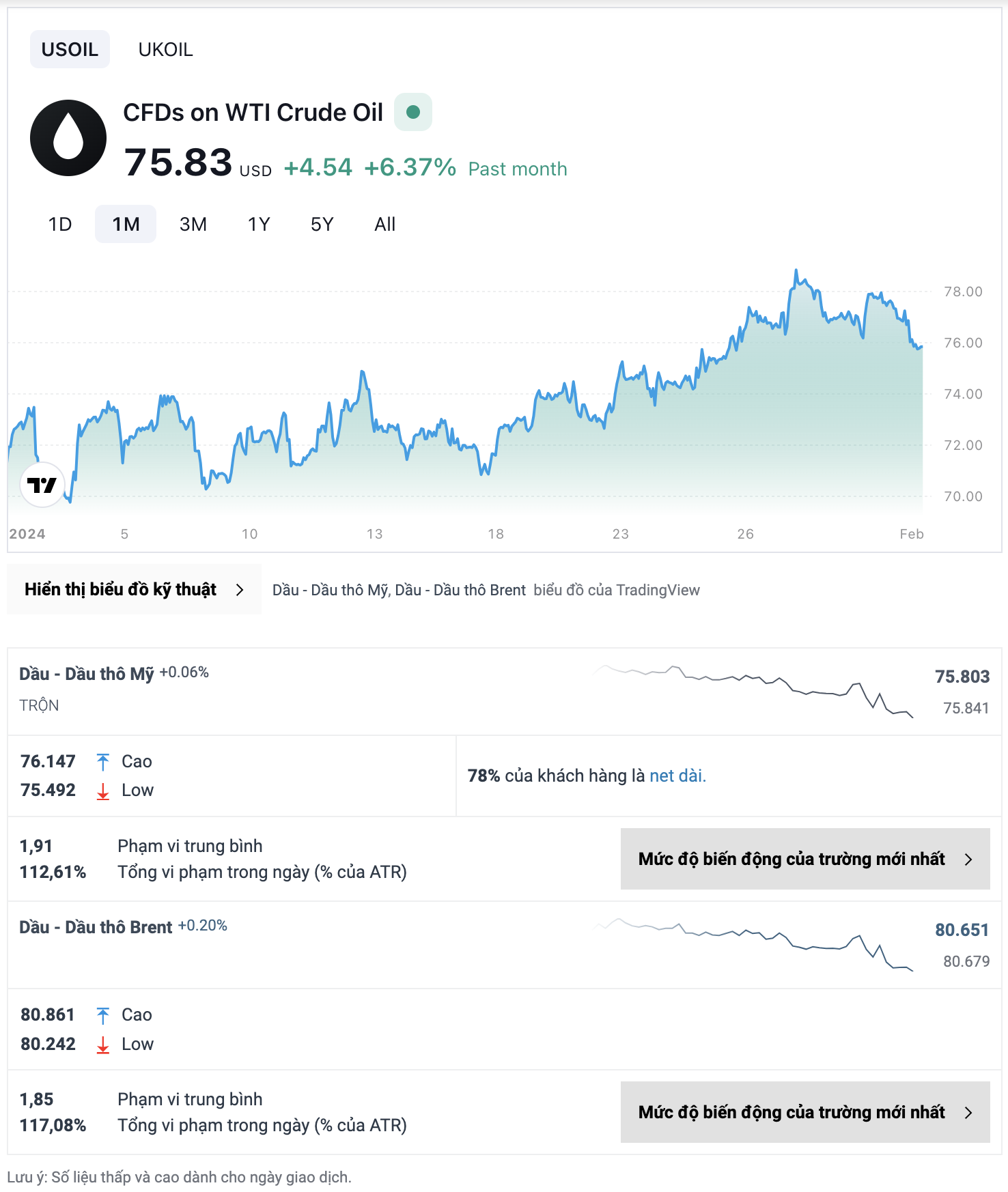The image size is (1008, 1192).
Task: Click the red Low arrow for US crude
Action: [103, 791]
